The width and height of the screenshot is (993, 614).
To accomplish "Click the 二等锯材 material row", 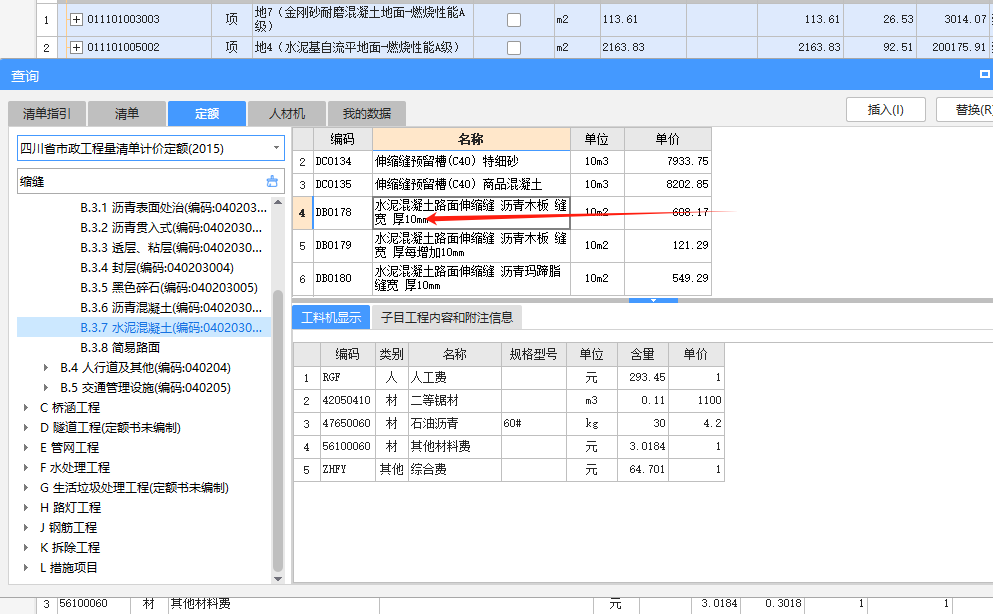I will (509, 400).
